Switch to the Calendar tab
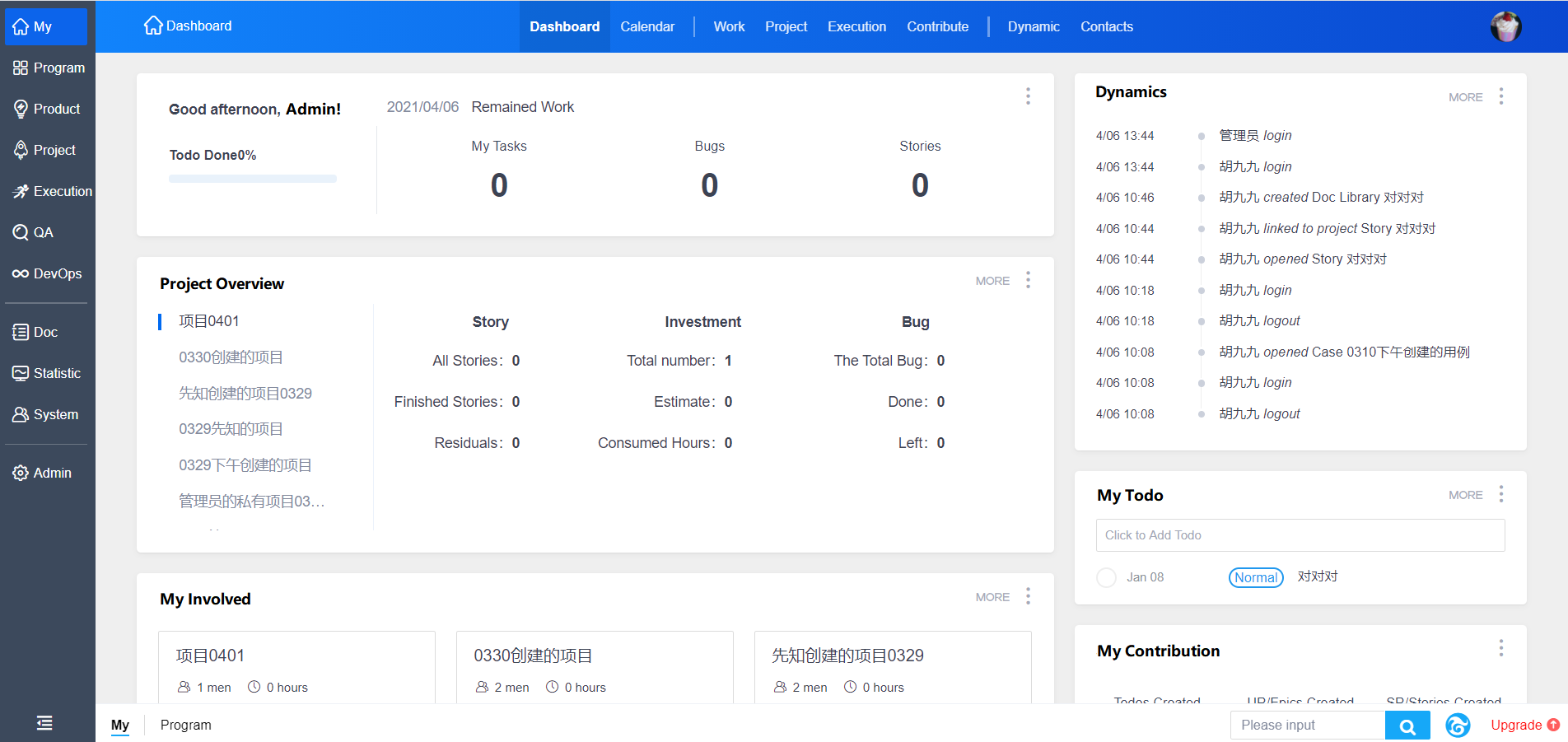This screenshot has height=742, width=1568. point(646,26)
